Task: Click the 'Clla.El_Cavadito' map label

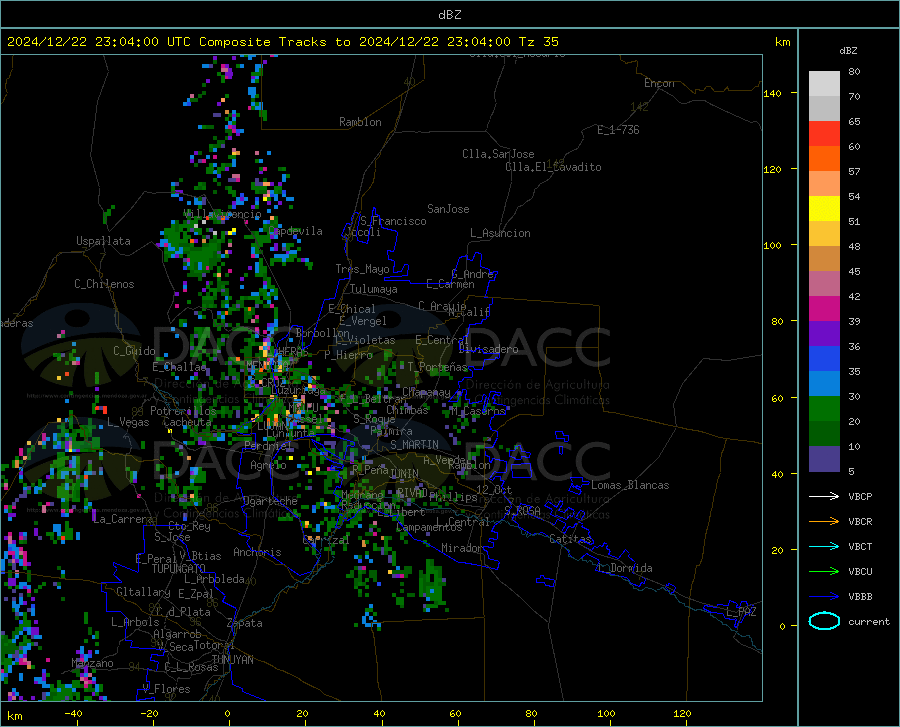Action: tap(553, 167)
